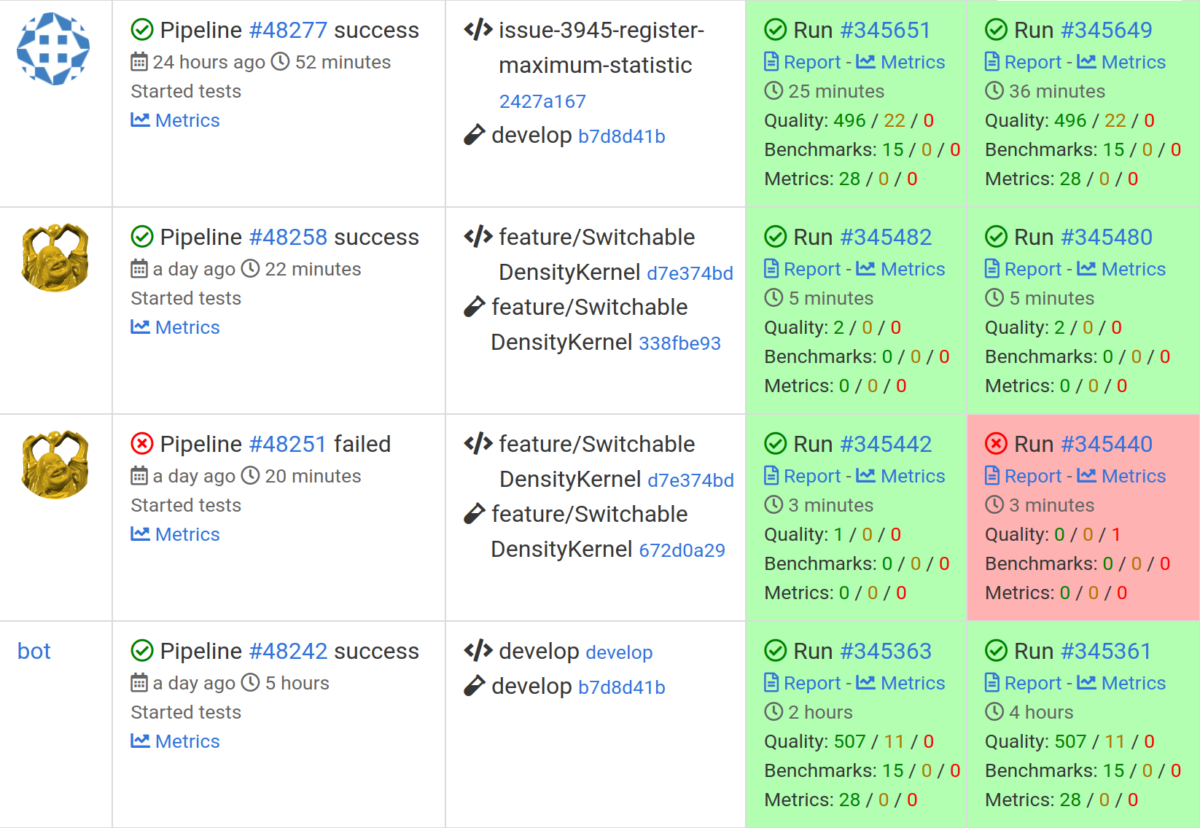This screenshot has height=828, width=1200.
Task: Open the Run #345482 link
Action: [885, 237]
